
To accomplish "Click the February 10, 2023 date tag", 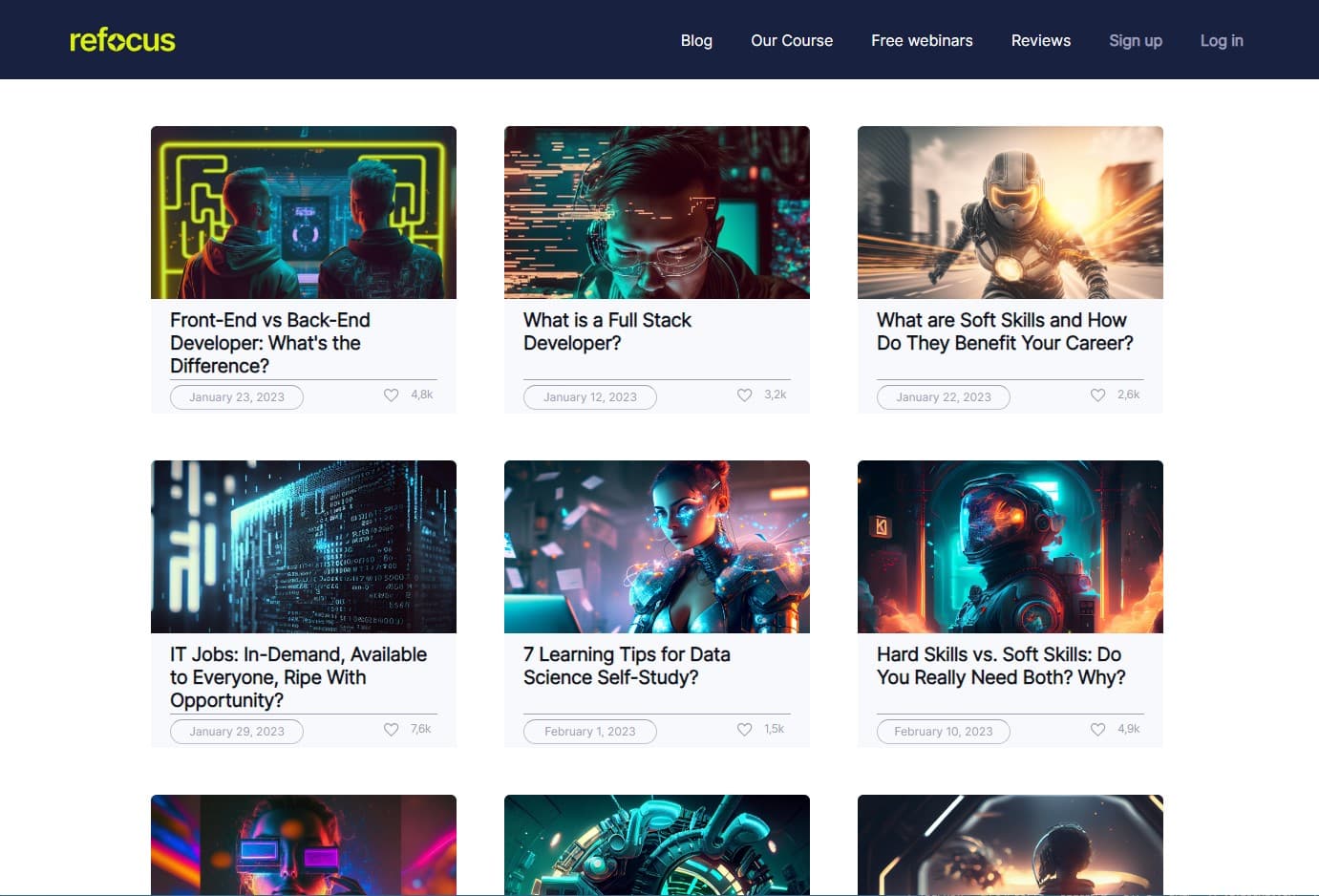I will tap(944, 732).
